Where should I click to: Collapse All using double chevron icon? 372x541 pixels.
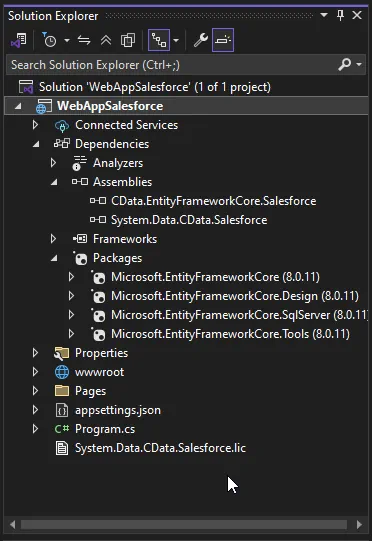106,40
